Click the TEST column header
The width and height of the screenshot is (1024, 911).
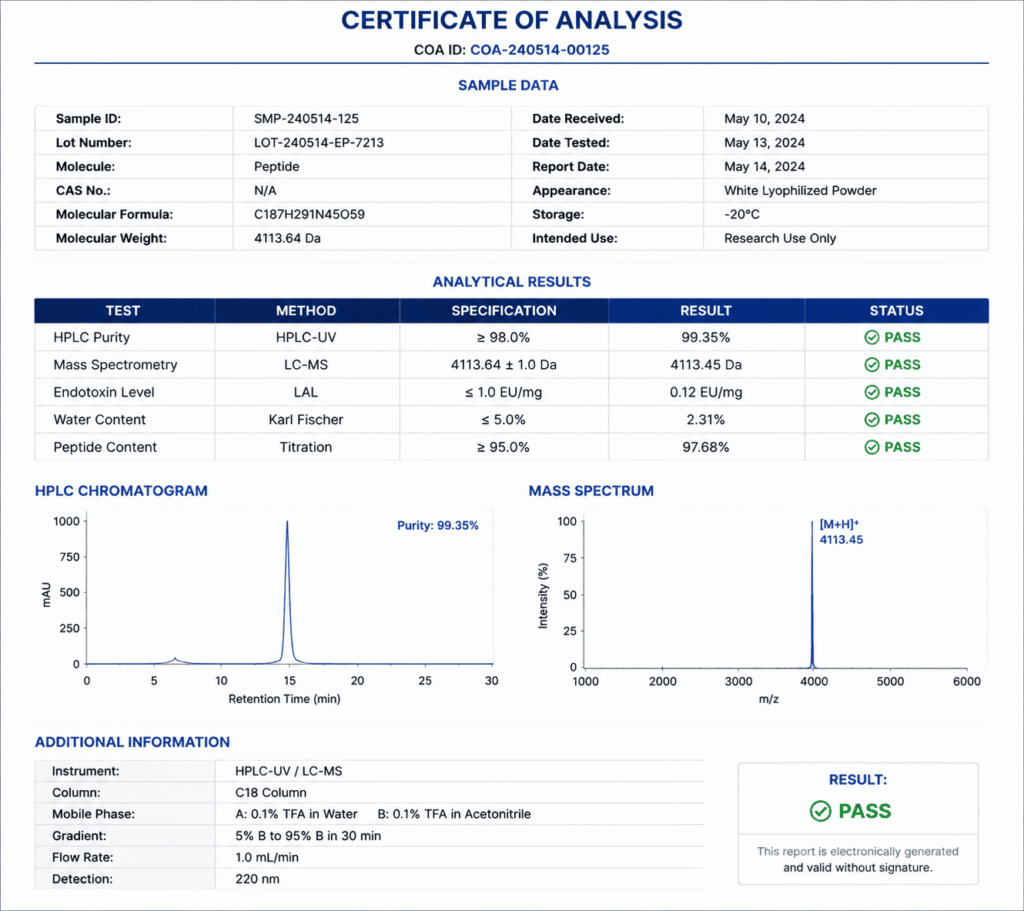[123, 311]
